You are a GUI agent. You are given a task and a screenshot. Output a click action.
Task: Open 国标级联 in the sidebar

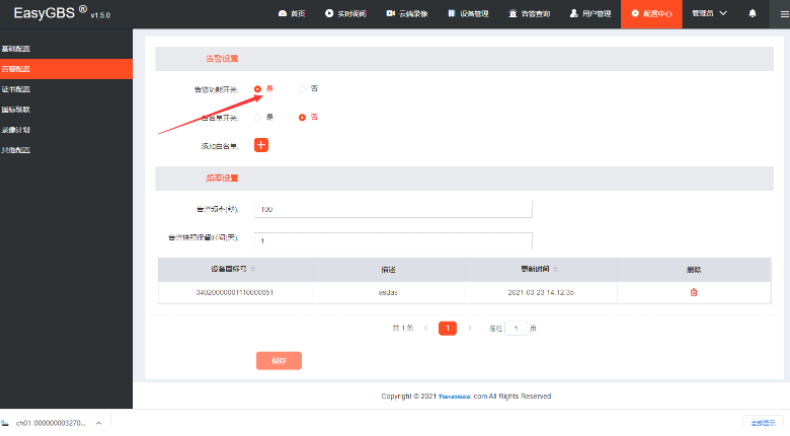(x=66, y=109)
